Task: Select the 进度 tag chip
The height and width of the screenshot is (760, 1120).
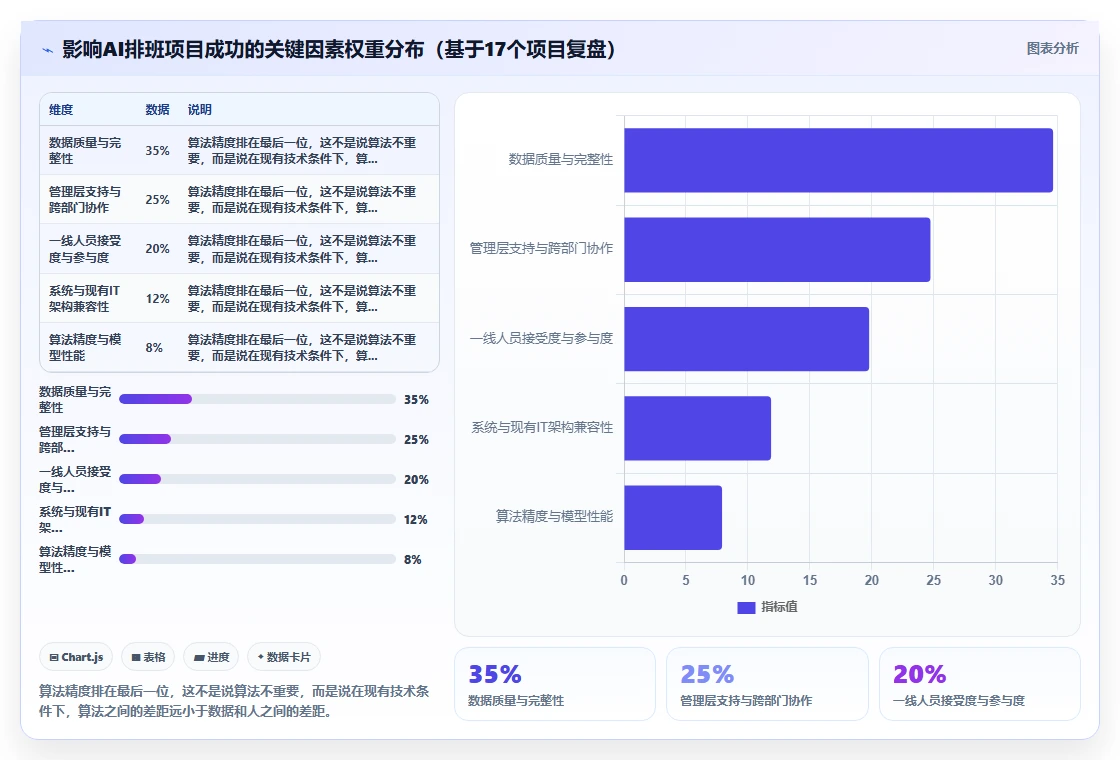Action: (x=211, y=657)
